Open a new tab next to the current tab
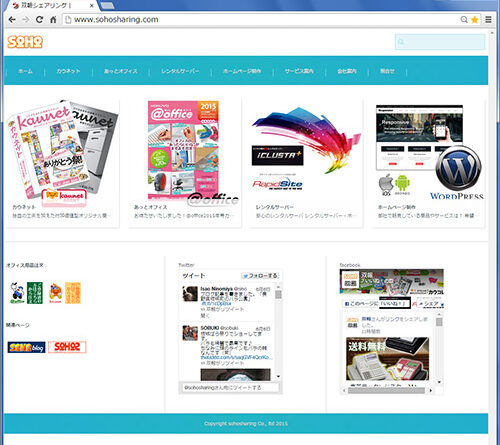Viewport: 500px width, 445px height. coord(107,5)
